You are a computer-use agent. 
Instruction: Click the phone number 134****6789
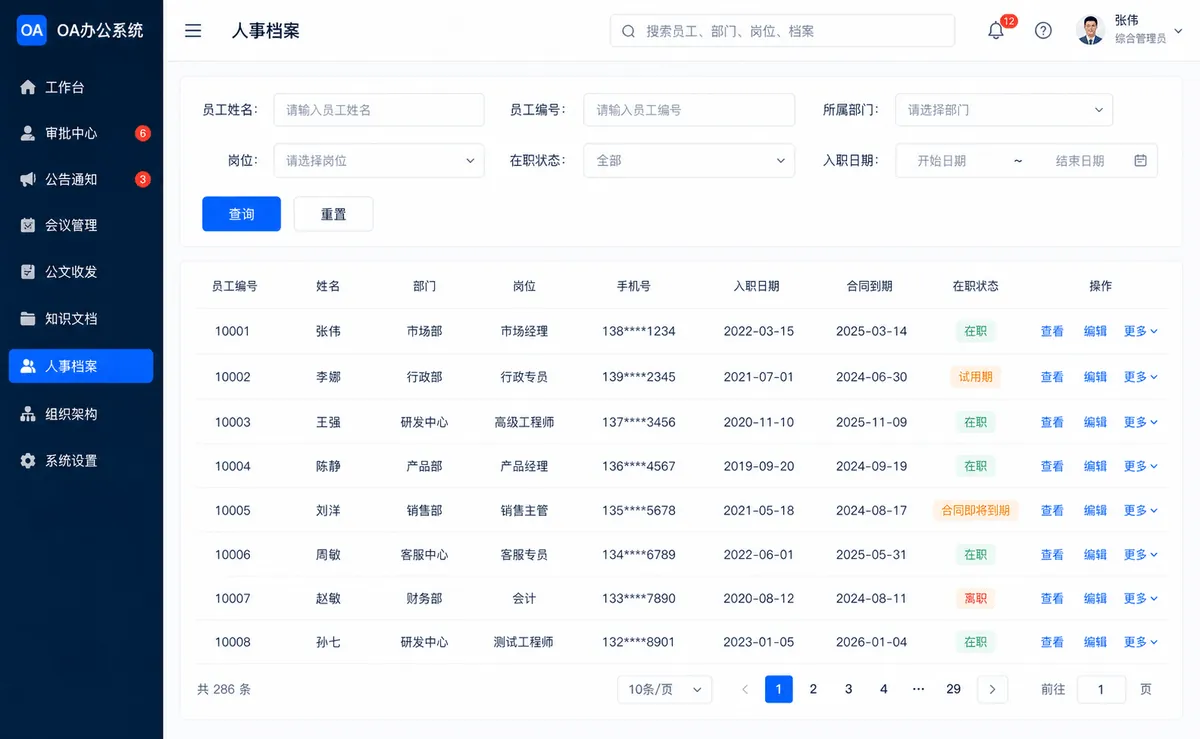[639, 554]
